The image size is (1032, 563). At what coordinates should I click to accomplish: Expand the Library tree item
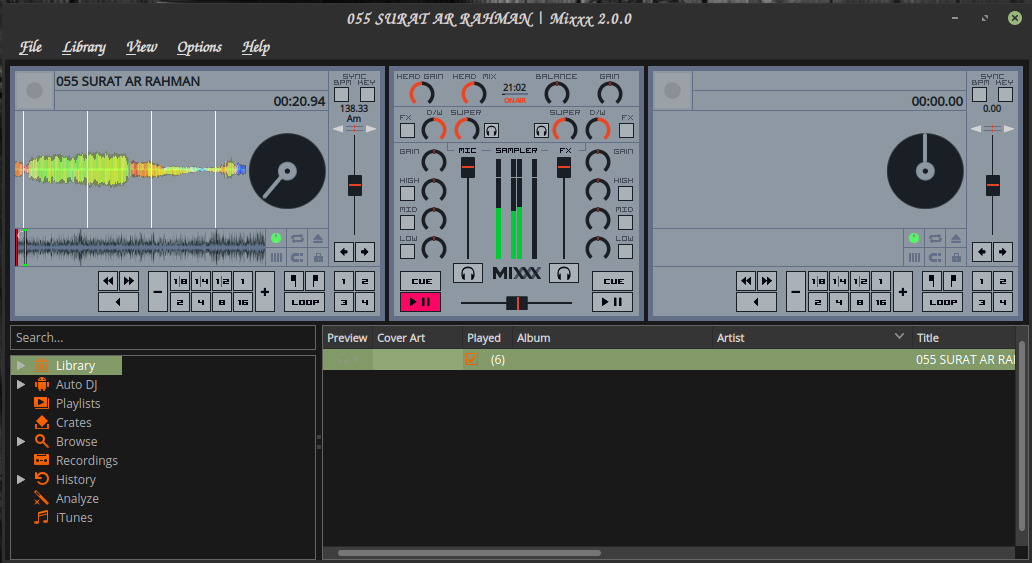[x=21, y=365]
